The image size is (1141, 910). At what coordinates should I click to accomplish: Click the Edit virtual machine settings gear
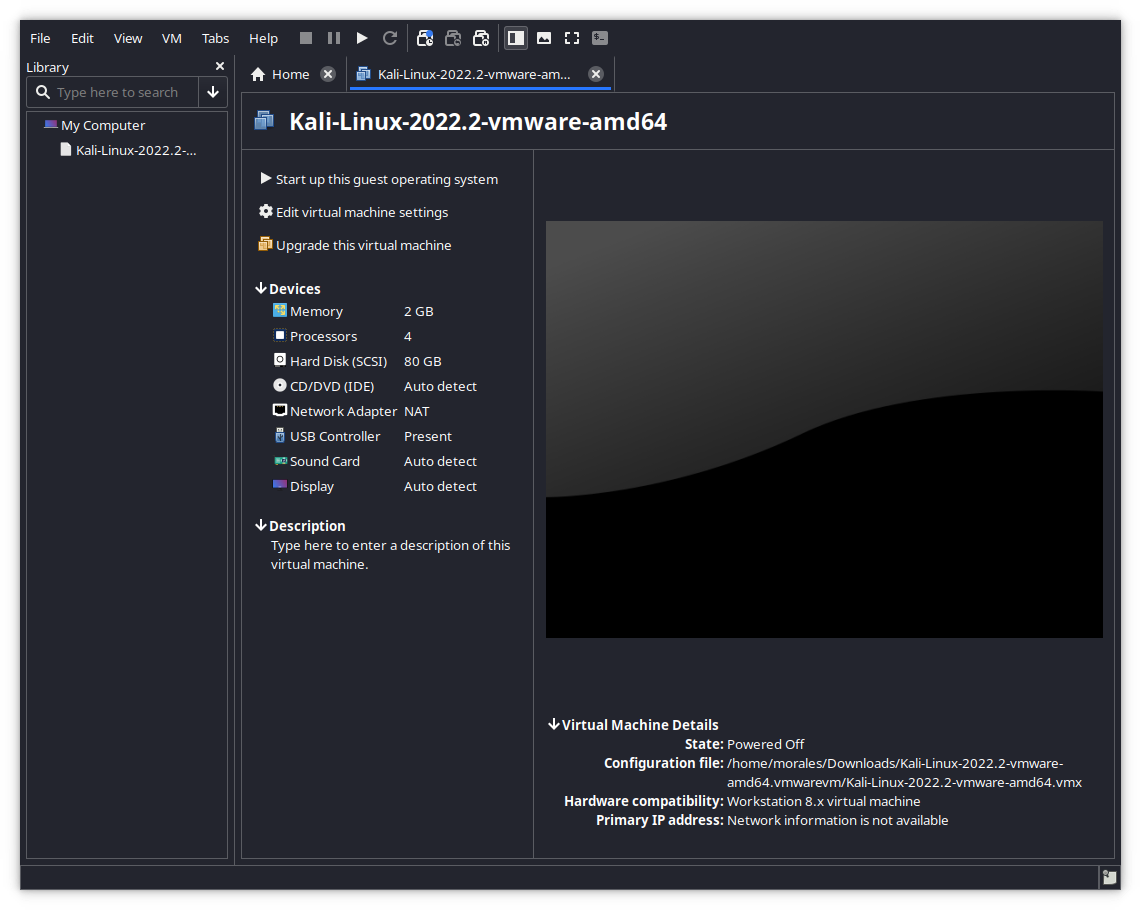[266, 212]
